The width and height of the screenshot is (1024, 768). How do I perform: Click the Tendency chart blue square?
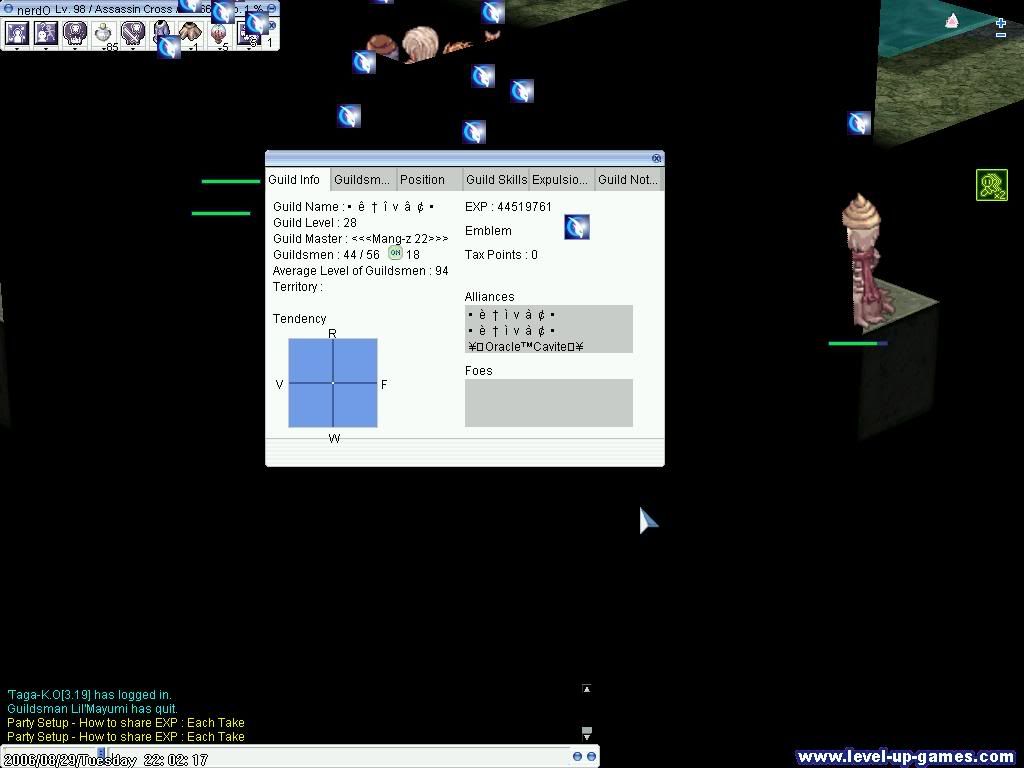(x=333, y=383)
